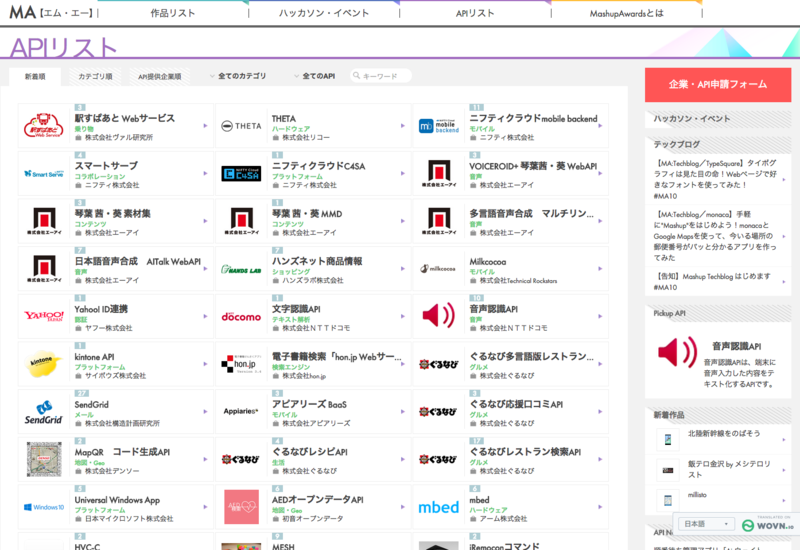Open the milkcocoa logo
800x550 pixels.
[438, 268]
